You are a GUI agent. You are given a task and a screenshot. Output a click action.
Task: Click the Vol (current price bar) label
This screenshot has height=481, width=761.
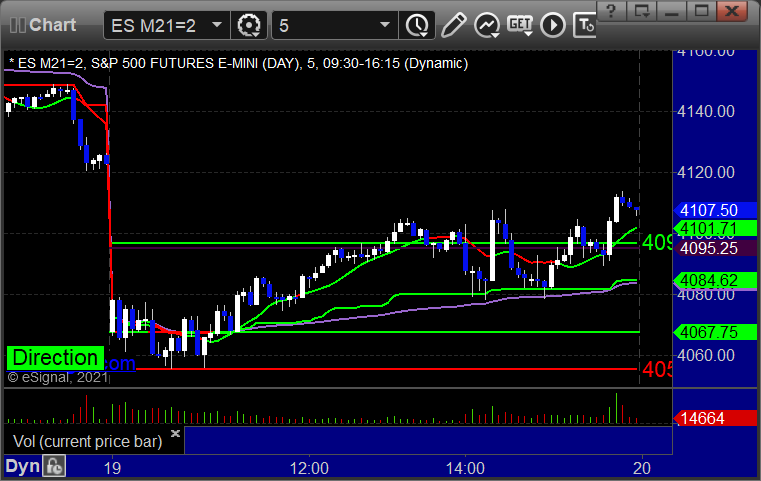(87, 441)
